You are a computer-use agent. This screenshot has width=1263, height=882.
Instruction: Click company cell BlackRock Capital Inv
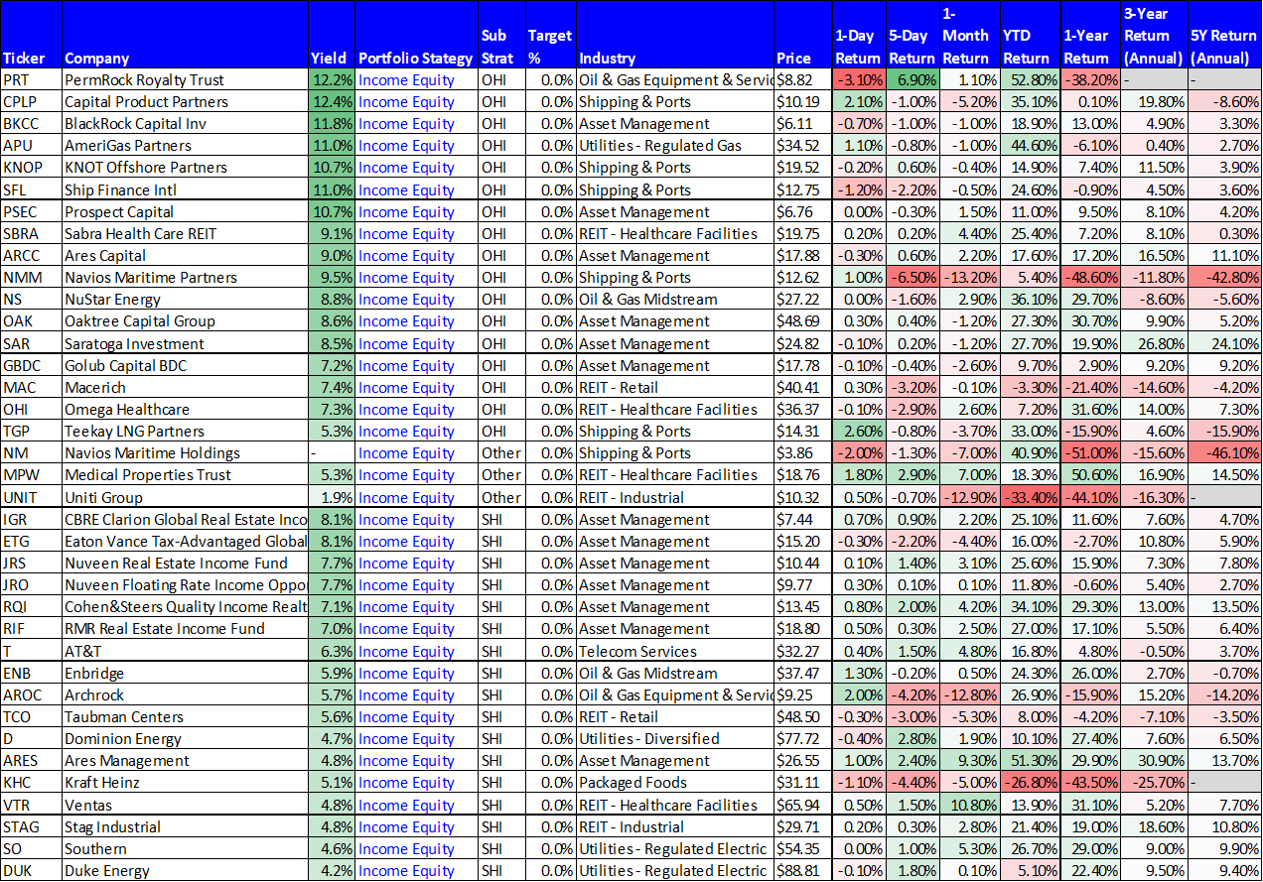pyautogui.click(x=185, y=124)
